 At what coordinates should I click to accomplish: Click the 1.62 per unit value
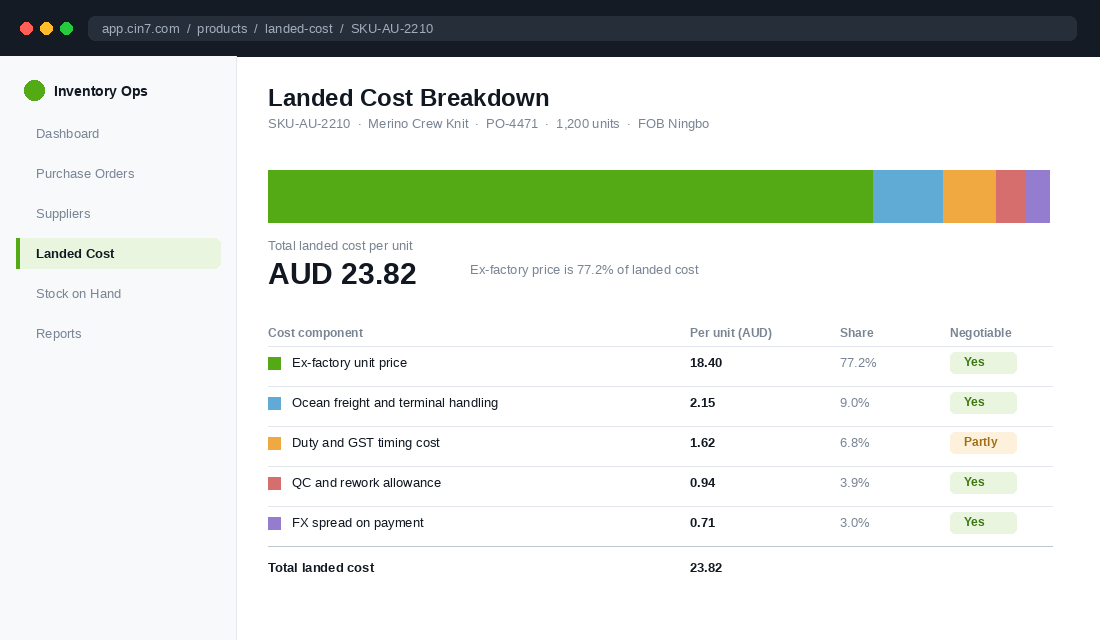pyautogui.click(x=702, y=443)
